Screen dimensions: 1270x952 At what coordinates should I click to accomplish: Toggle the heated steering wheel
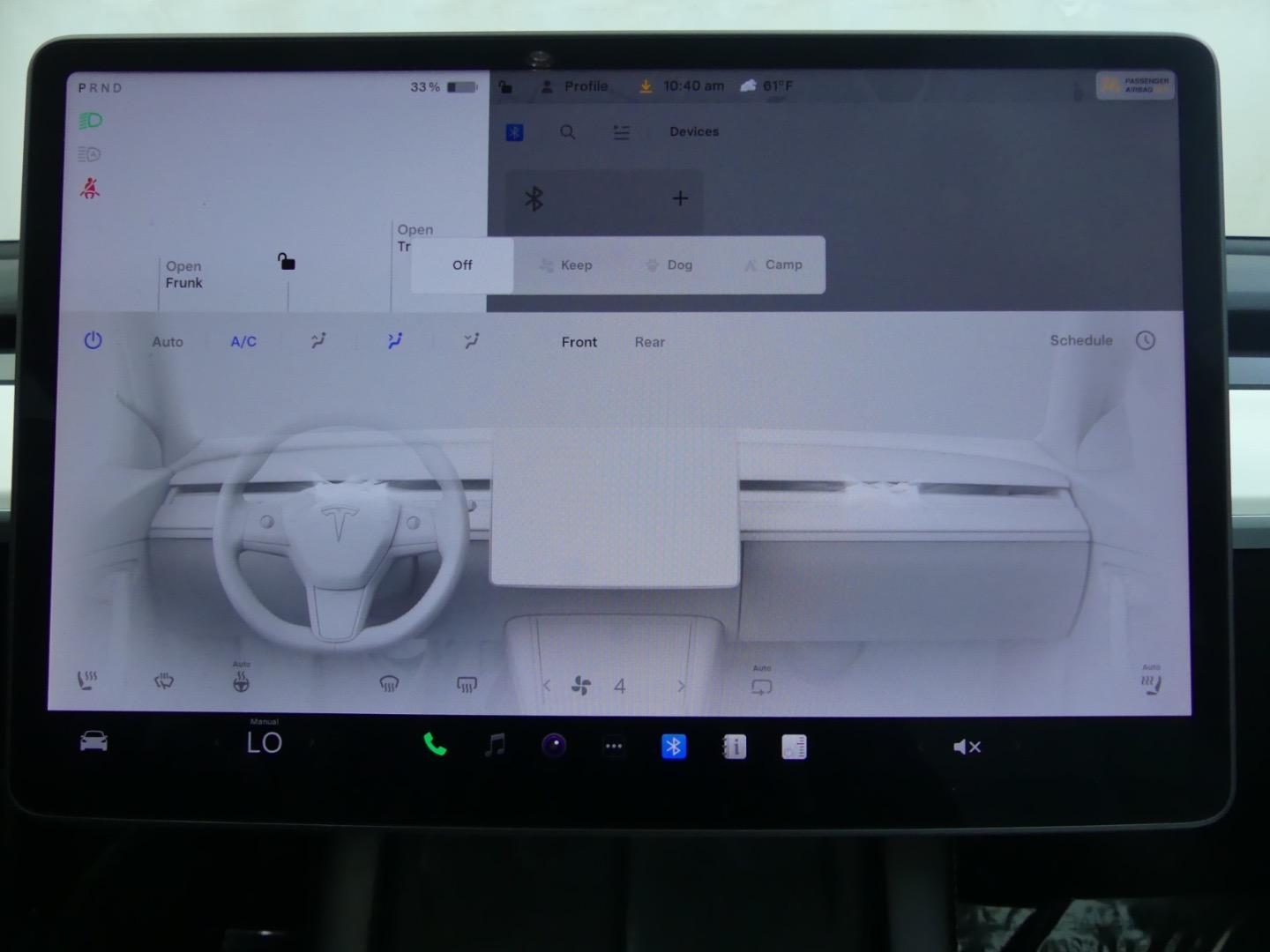click(241, 681)
